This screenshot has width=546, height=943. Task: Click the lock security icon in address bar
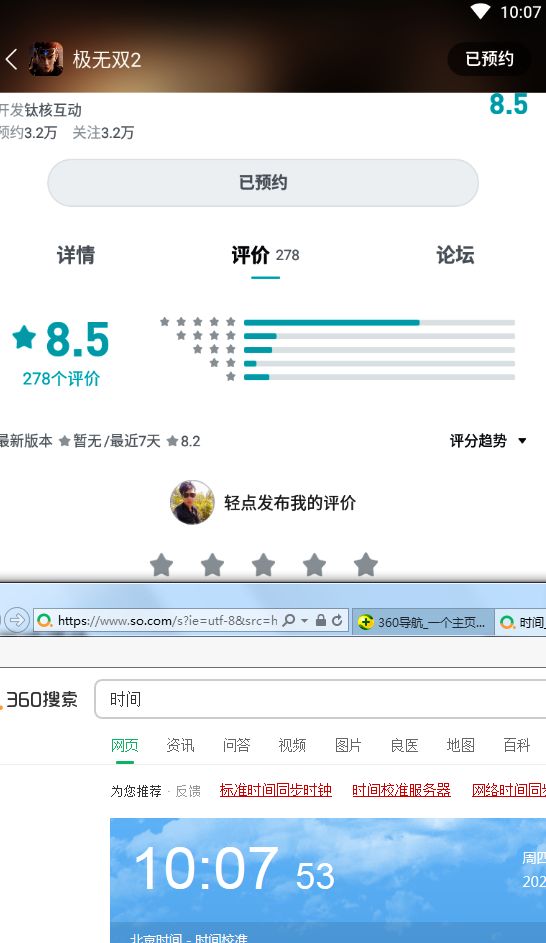(x=321, y=620)
